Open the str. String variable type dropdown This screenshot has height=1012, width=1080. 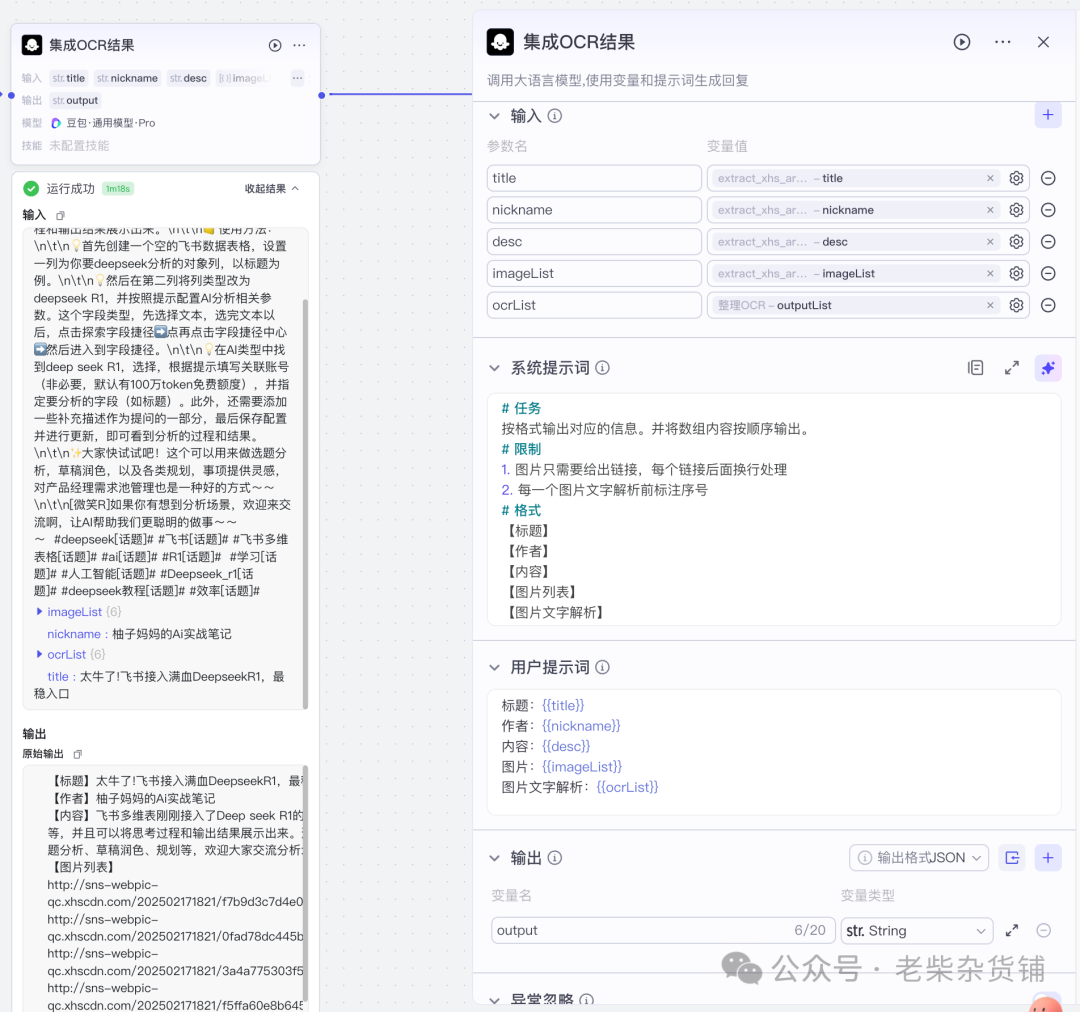[x=916, y=931]
